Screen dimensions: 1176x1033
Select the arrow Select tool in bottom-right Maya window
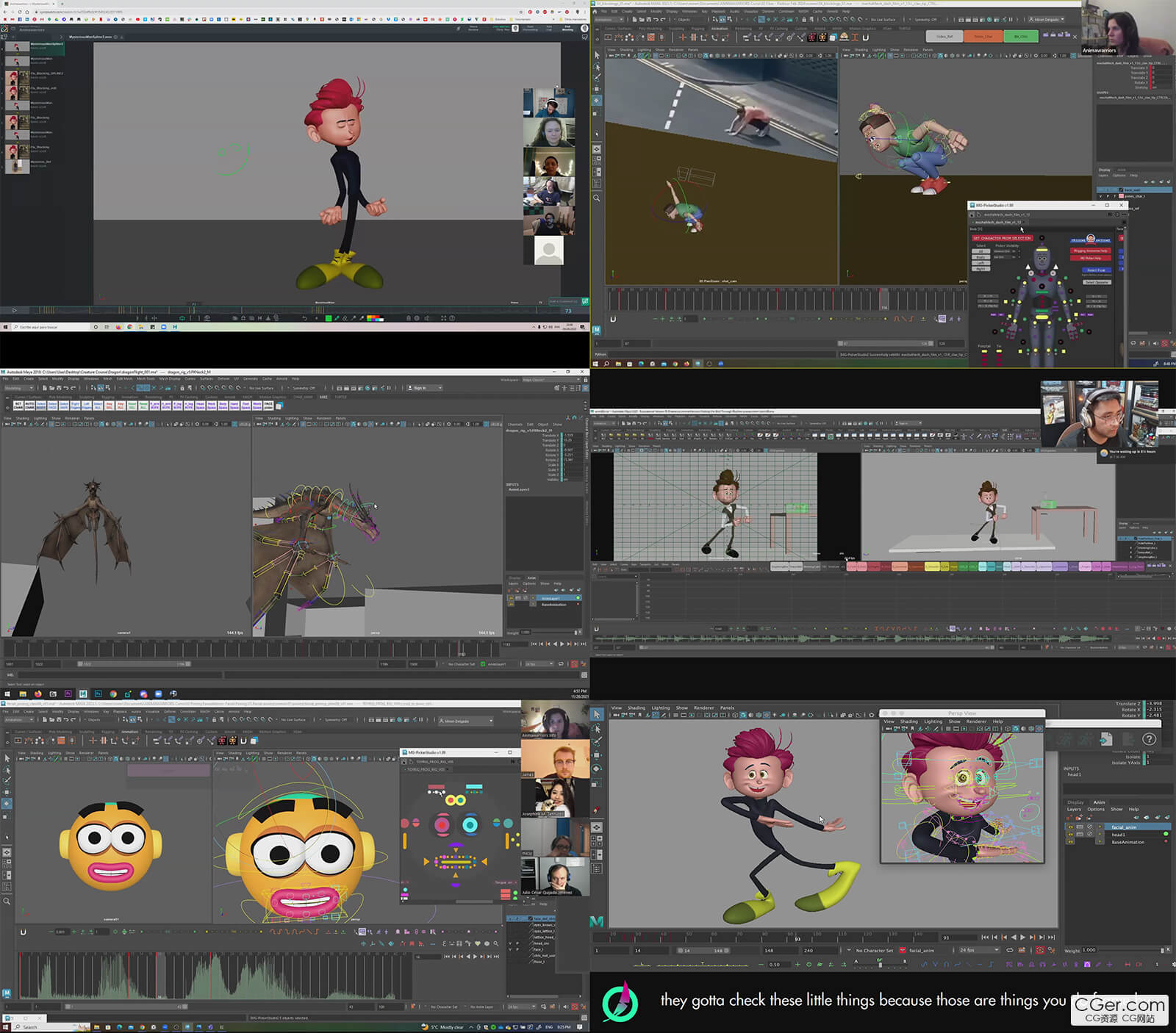(x=597, y=715)
